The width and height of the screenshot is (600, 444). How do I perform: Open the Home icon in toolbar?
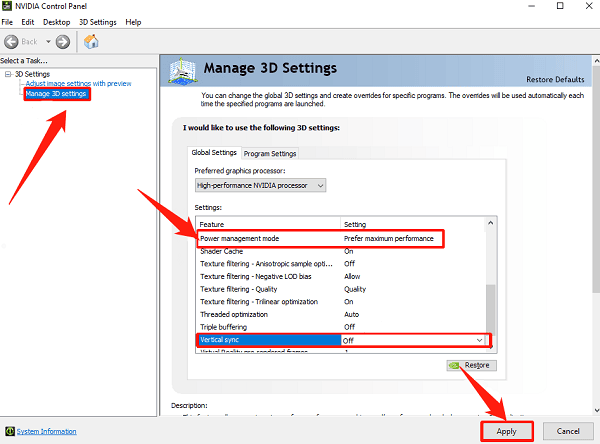[x=91, y=41]
